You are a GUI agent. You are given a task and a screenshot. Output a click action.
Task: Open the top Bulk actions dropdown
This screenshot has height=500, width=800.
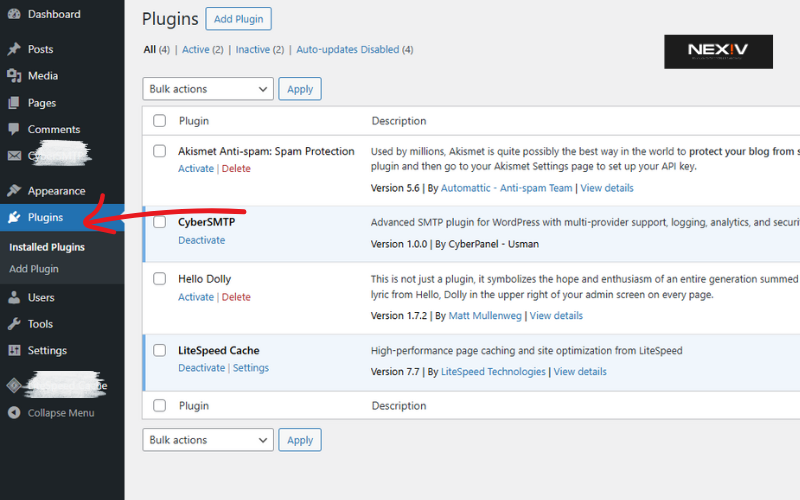tap(208, 89)
